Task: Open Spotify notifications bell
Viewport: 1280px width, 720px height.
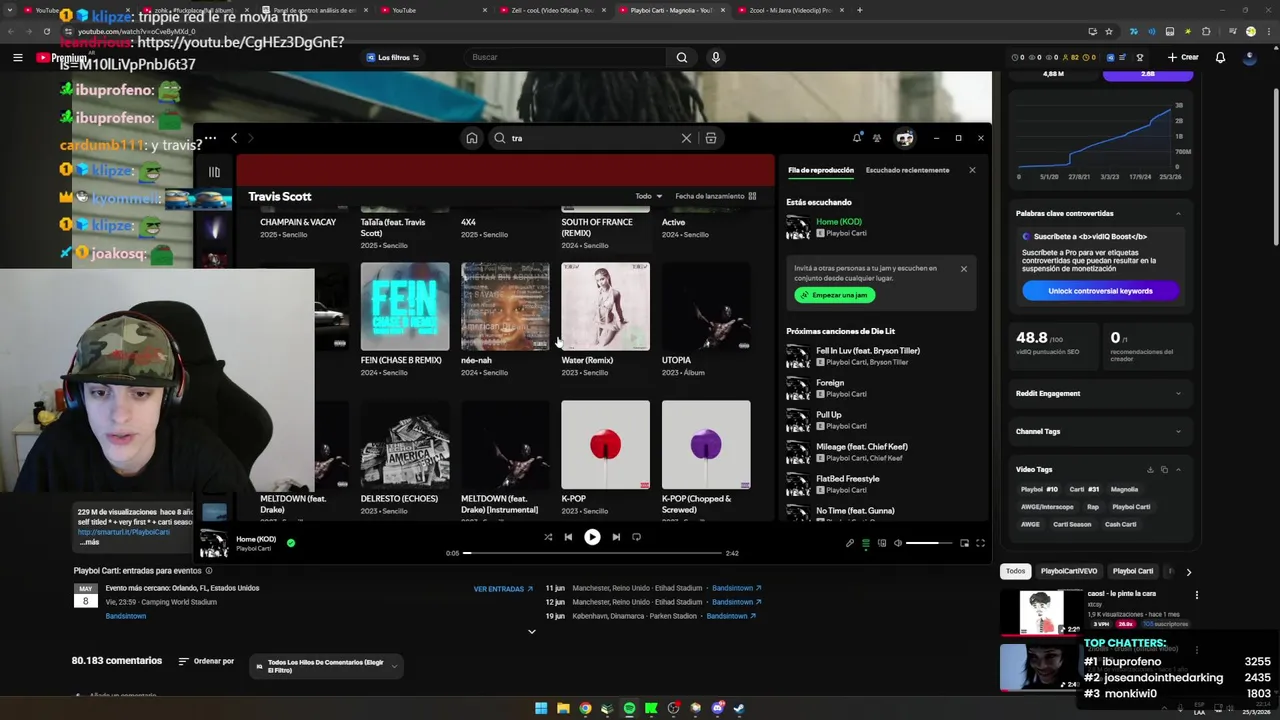Action: [857, 138]
